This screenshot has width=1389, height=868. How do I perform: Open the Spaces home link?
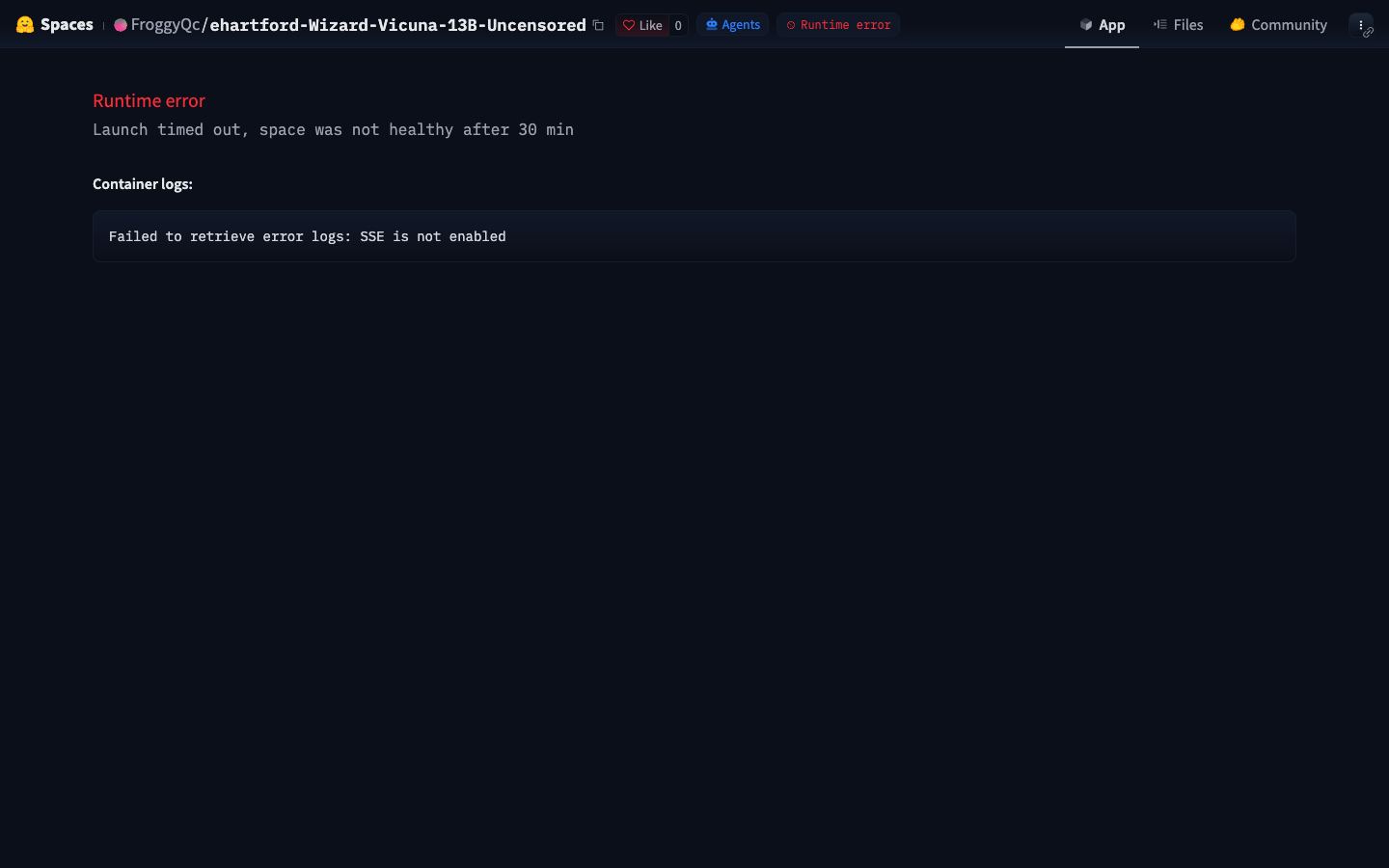(x=67, y=25)
